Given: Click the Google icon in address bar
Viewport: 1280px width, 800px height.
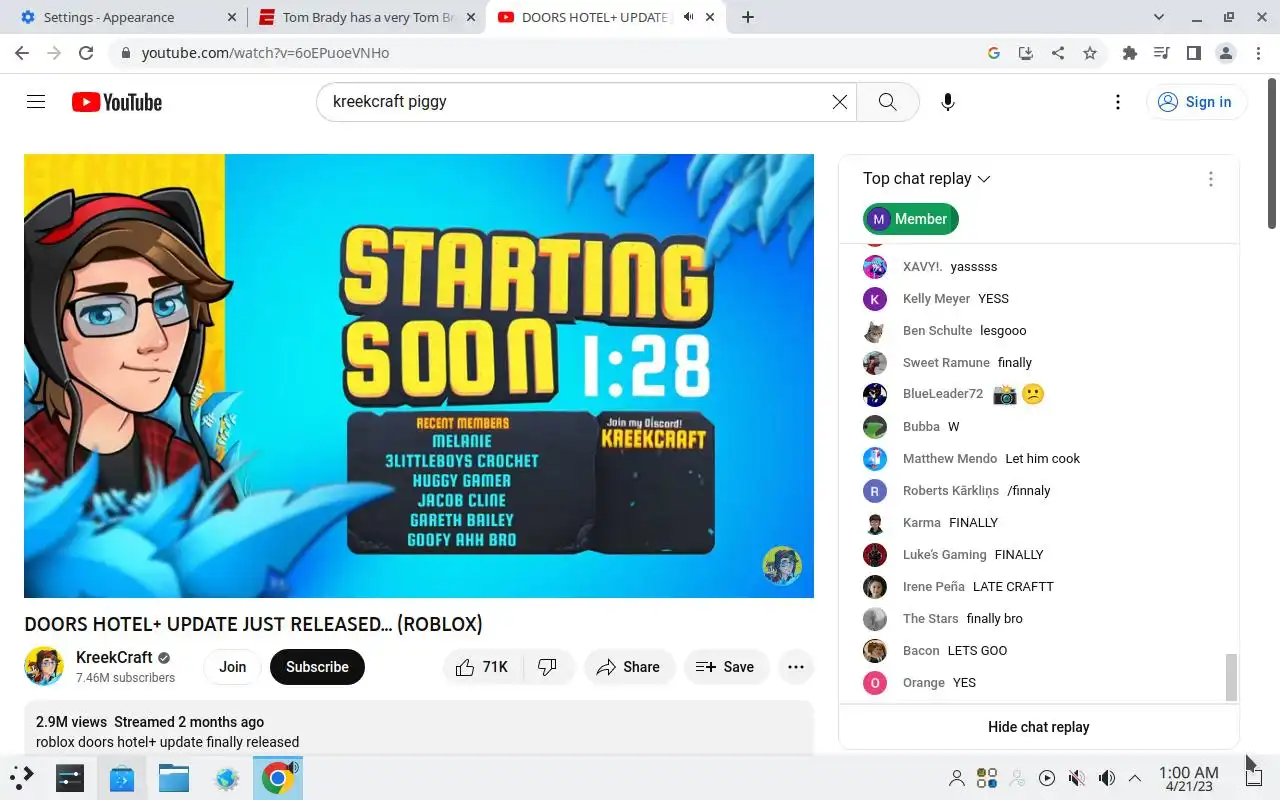Looking at the screenshot, I should tap(994, 53).
